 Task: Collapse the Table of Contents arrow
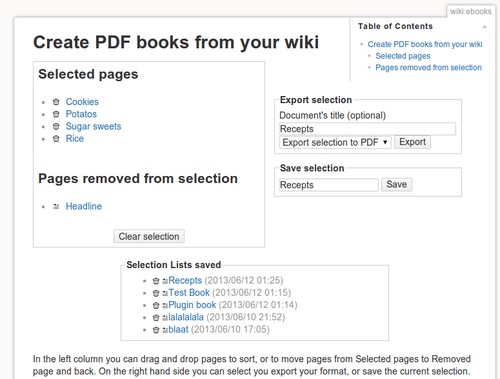[x=484, y=27]
